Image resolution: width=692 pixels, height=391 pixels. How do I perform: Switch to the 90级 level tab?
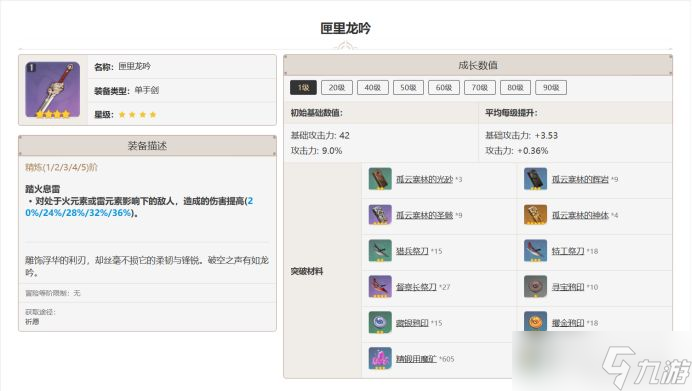point(551,87)
